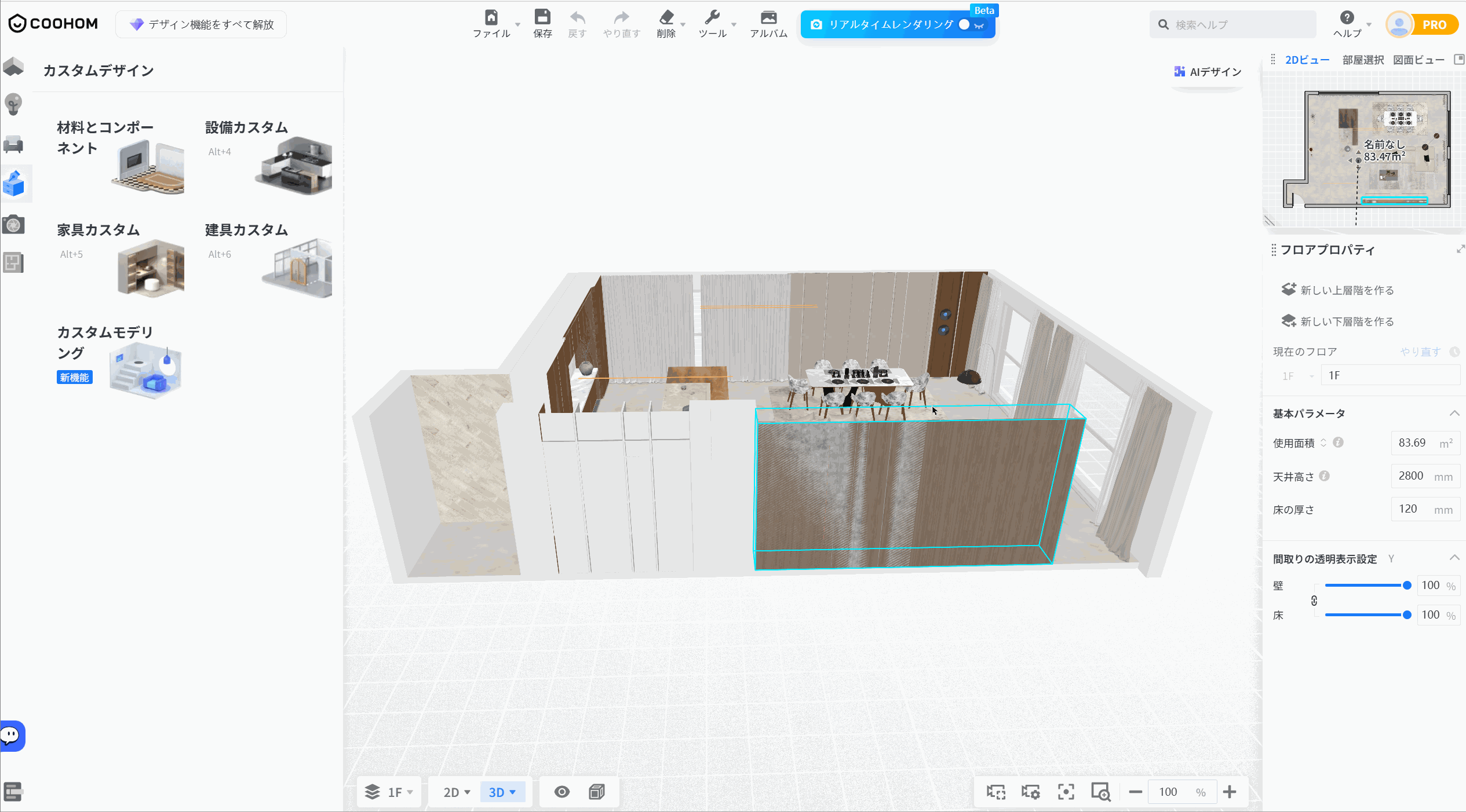Open 材料とコンポーネント category
Viewport: 1466px width, 812px height.
[121, 156]
